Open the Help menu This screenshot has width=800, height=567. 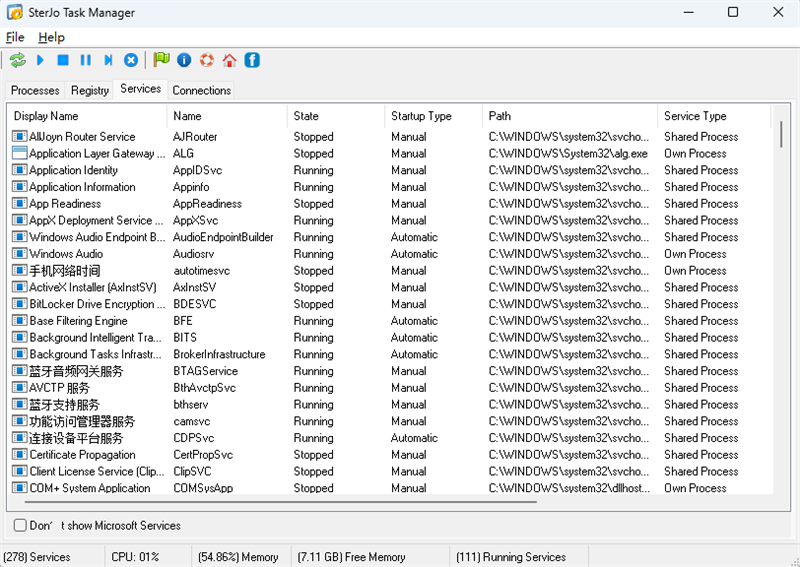coord(51,37)
